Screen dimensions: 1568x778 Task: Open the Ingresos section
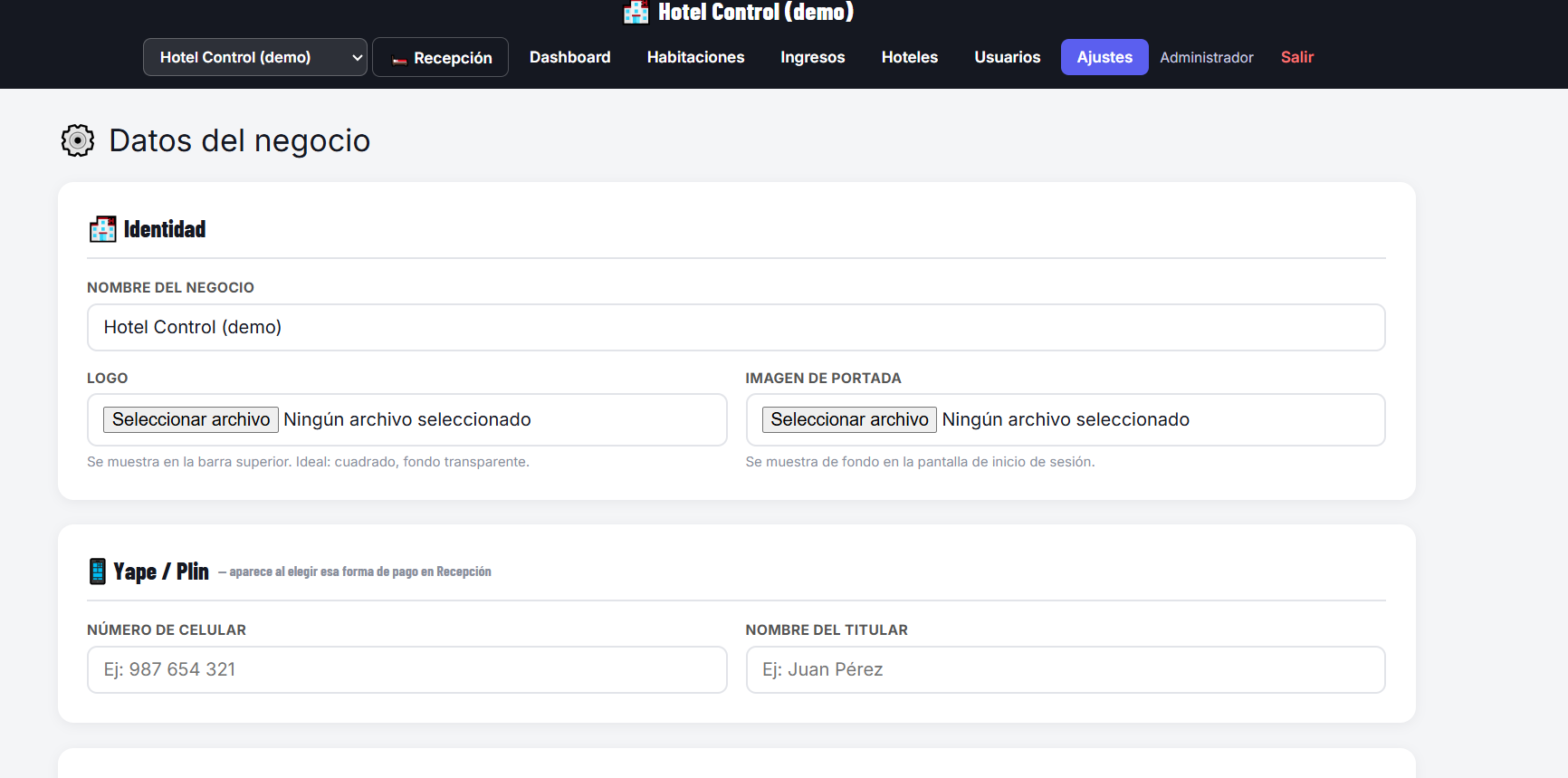tap(813, 57)
